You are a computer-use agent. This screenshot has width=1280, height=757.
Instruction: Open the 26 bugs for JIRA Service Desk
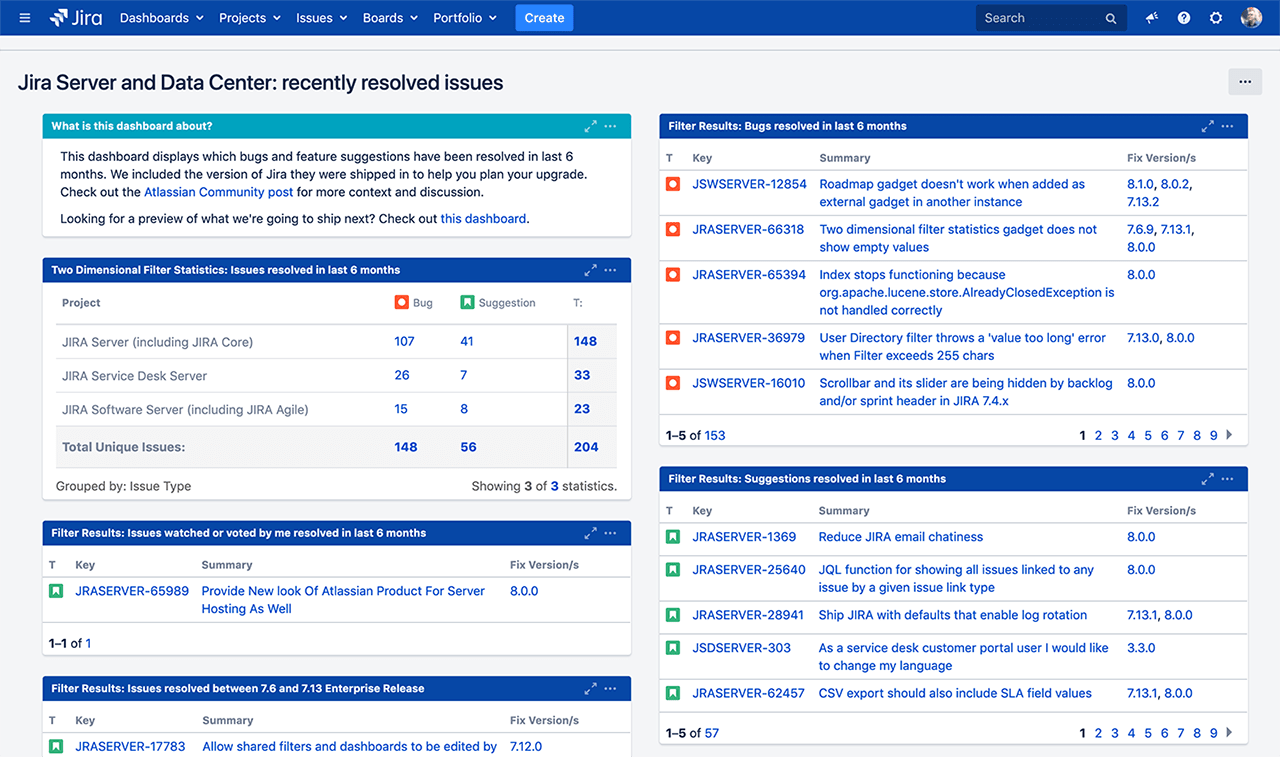(402, 376)
